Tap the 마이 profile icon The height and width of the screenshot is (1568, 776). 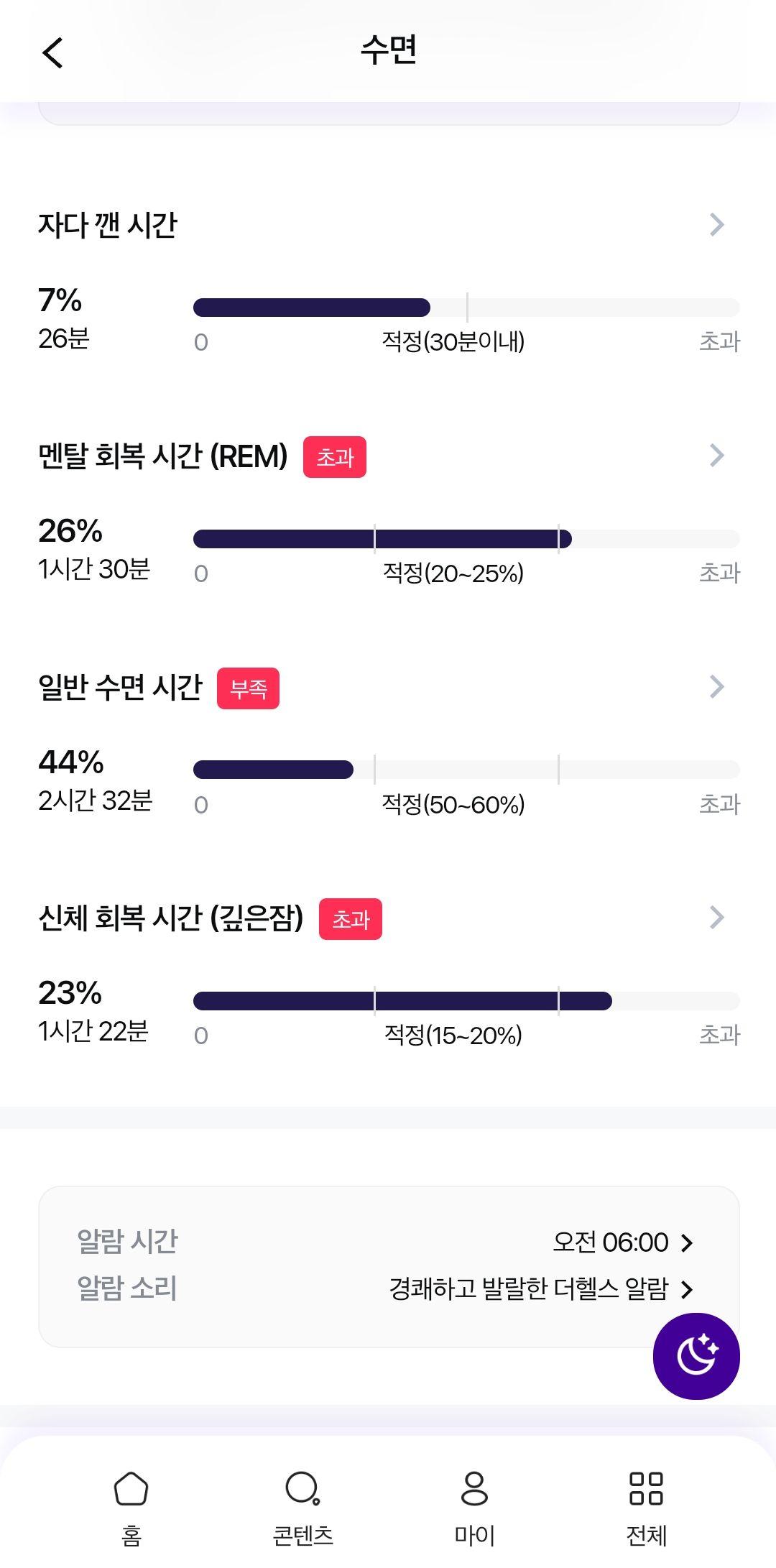point(474,1488)
